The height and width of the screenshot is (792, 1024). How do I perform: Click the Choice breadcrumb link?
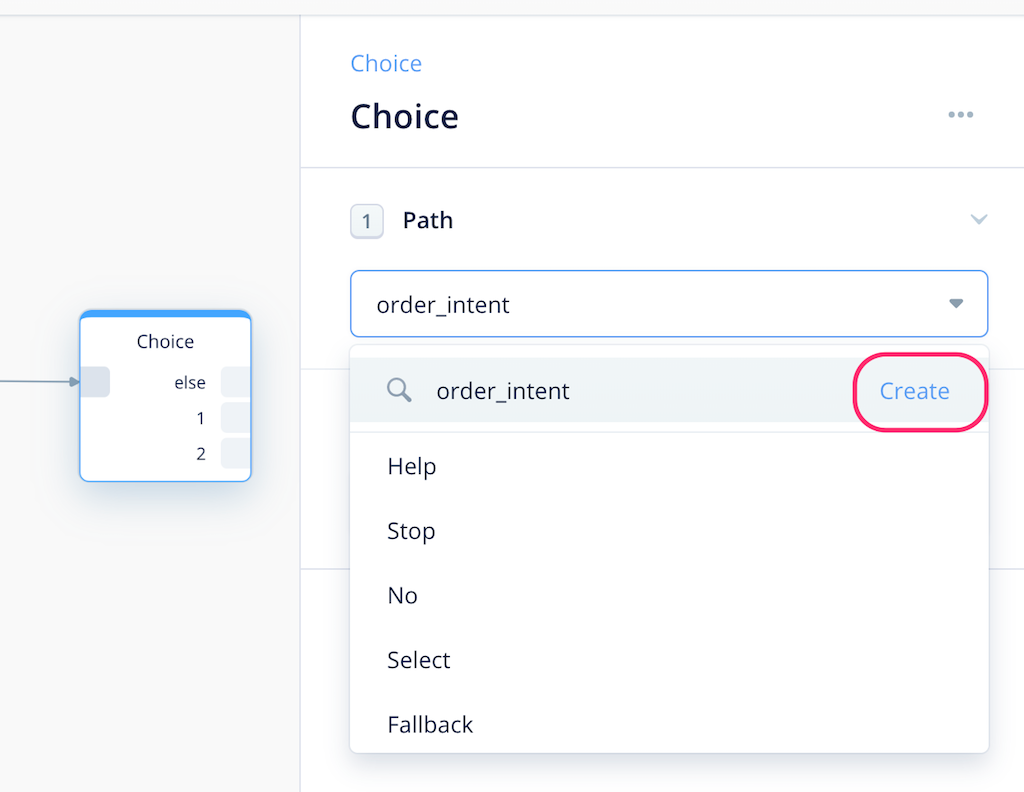pyautogui.click(x=386, y=63)
